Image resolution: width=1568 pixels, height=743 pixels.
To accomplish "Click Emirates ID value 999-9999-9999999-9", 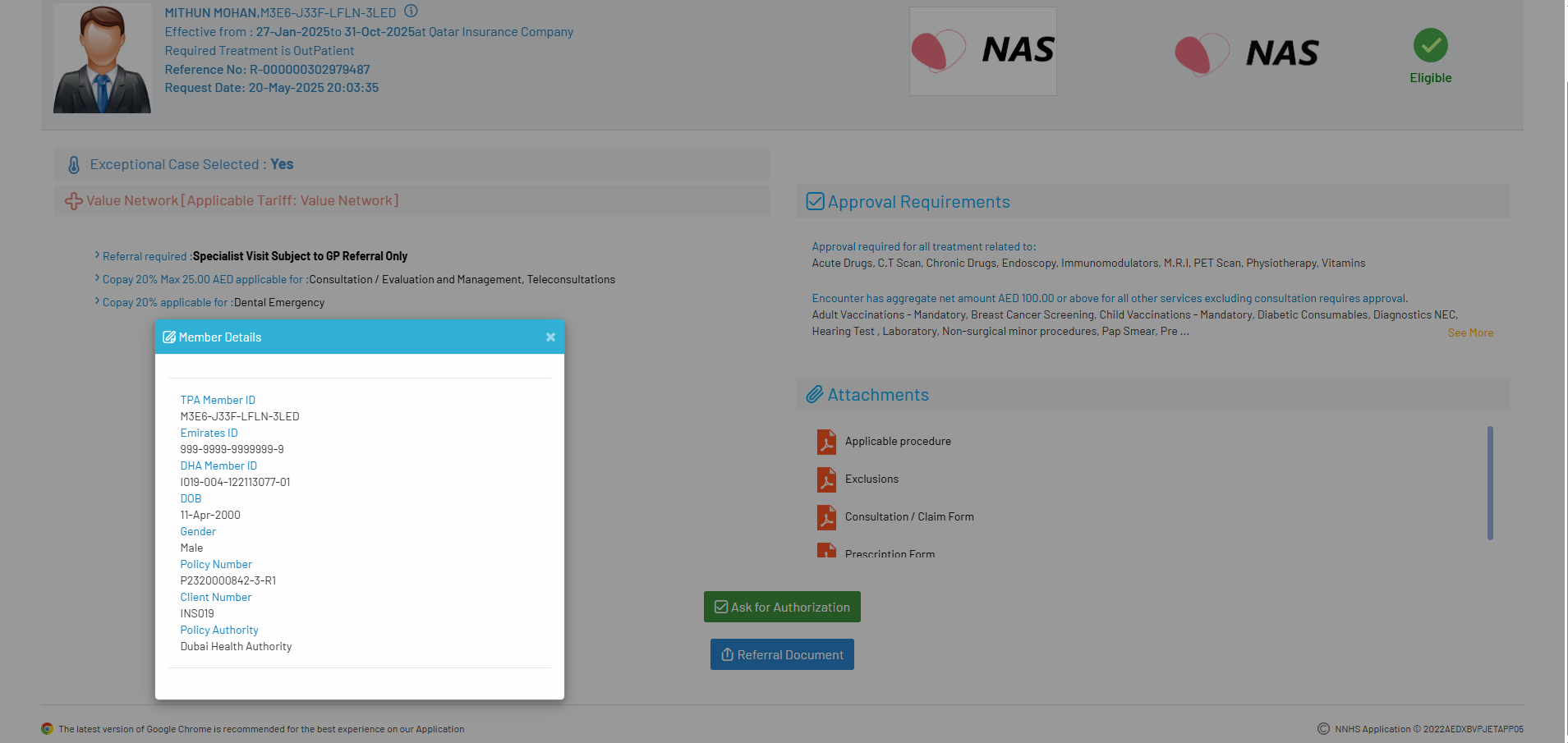I will coord(232,450).
